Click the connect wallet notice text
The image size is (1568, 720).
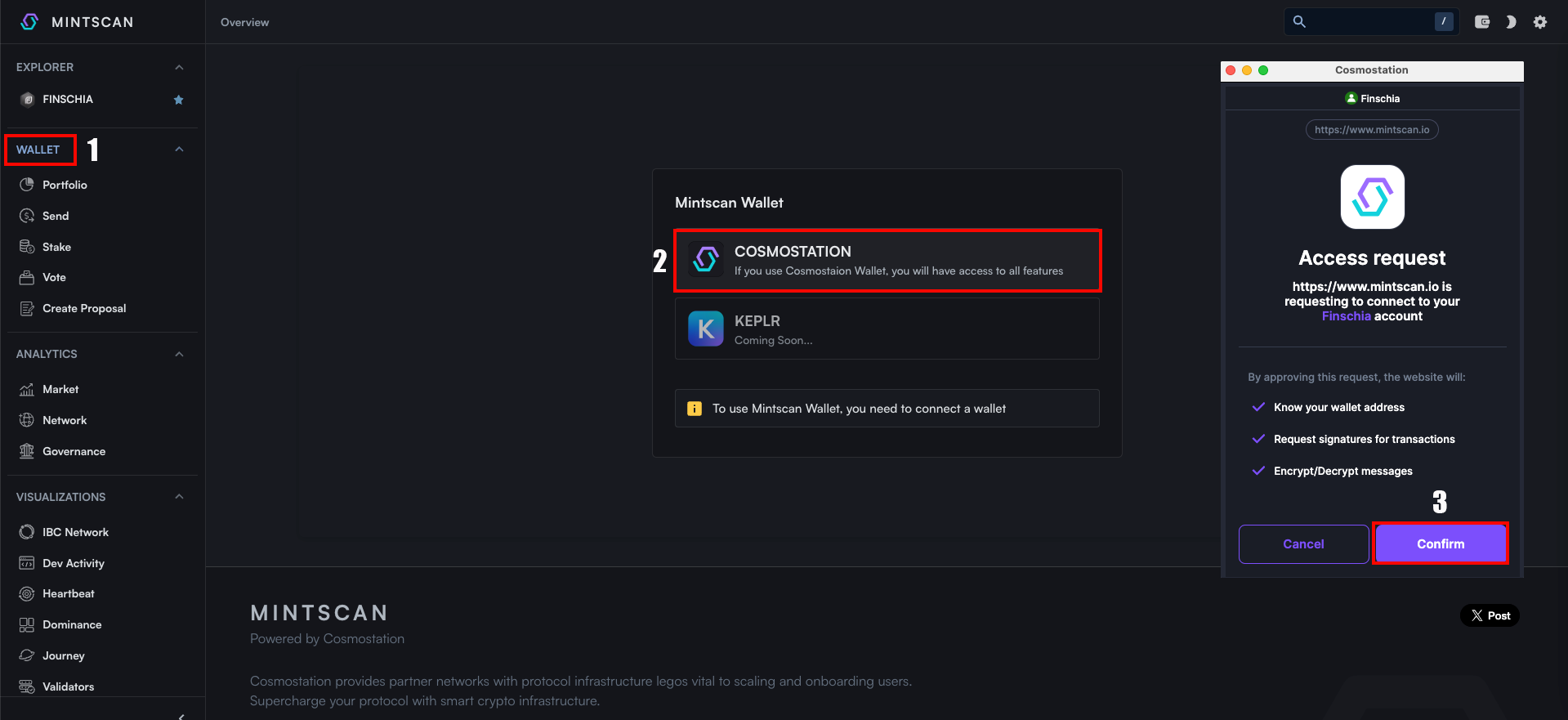tap(859, 409)
